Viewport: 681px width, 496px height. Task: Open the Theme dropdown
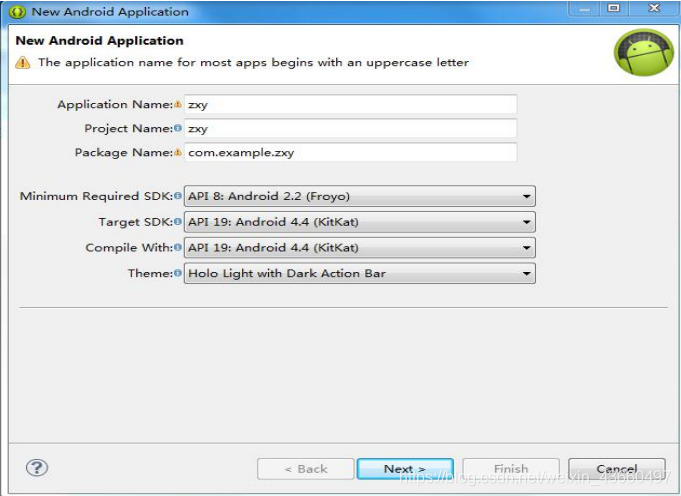(360, 273)
